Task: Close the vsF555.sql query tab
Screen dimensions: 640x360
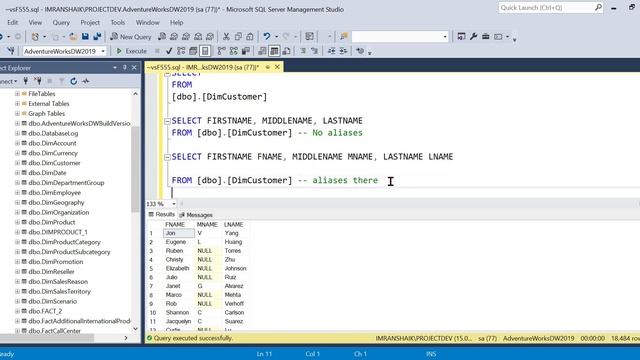Action: [x=277, y=67]
